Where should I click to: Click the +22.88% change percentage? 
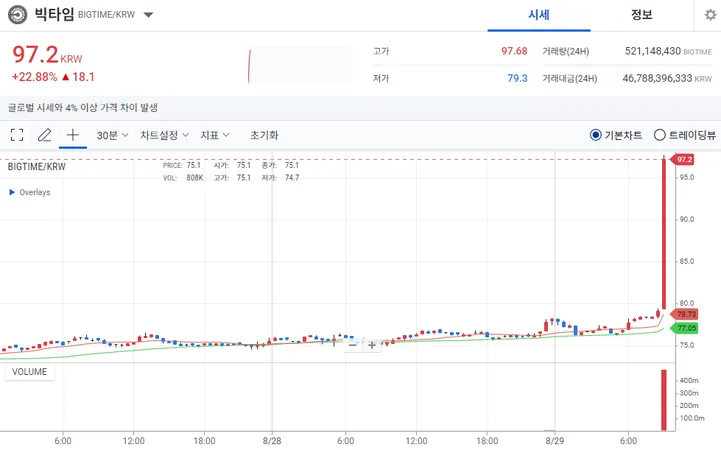pyautogui.click(x=34, y=77)
